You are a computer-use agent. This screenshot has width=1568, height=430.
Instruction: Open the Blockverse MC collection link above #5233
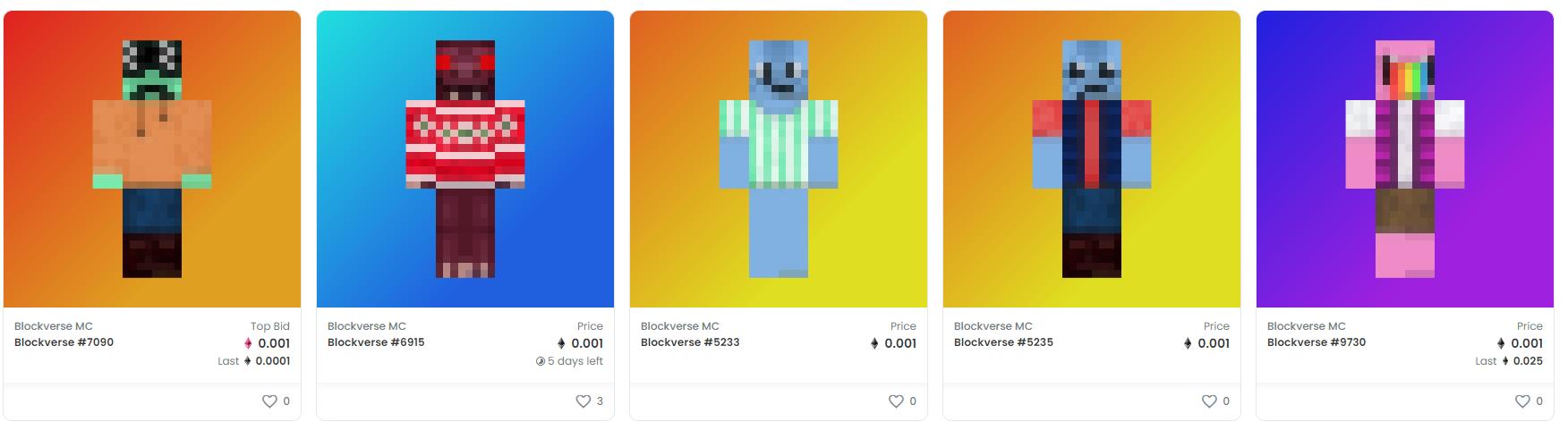[680, 326]
